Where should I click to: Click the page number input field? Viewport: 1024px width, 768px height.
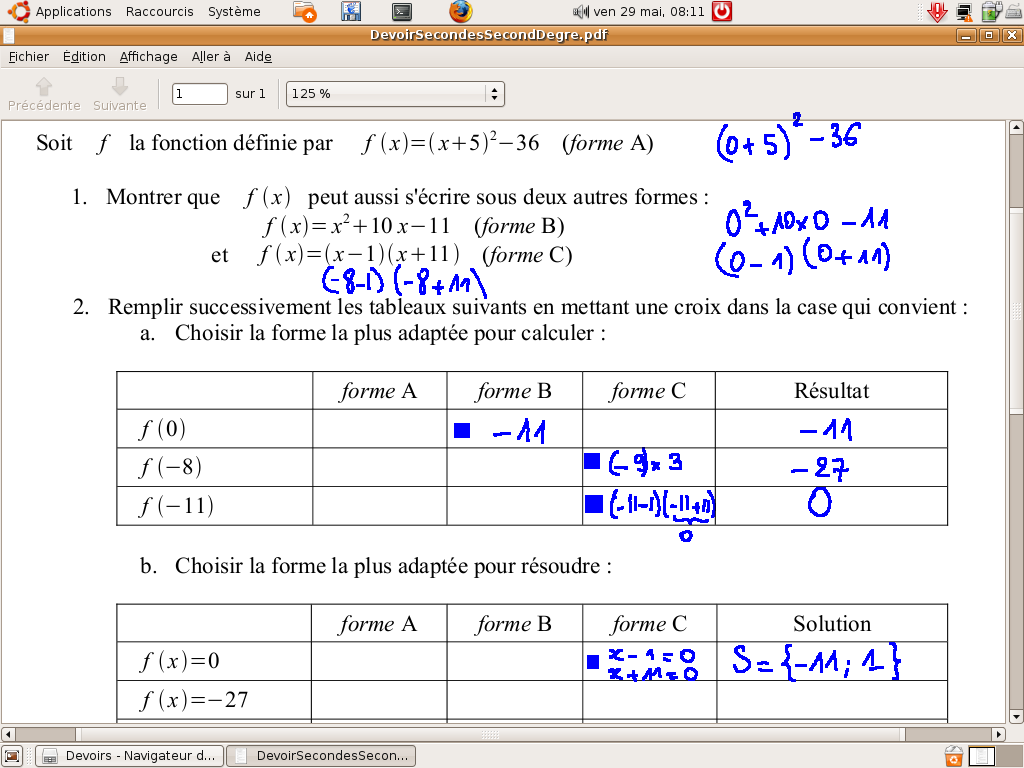click(x=200, y=94)
